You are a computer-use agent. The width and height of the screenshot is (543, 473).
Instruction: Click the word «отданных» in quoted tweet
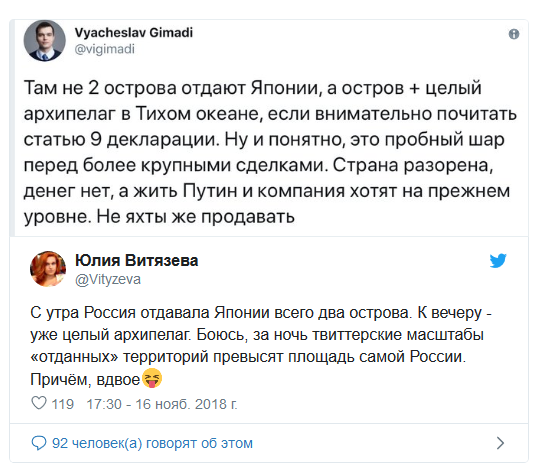click(x=74, y=357)
